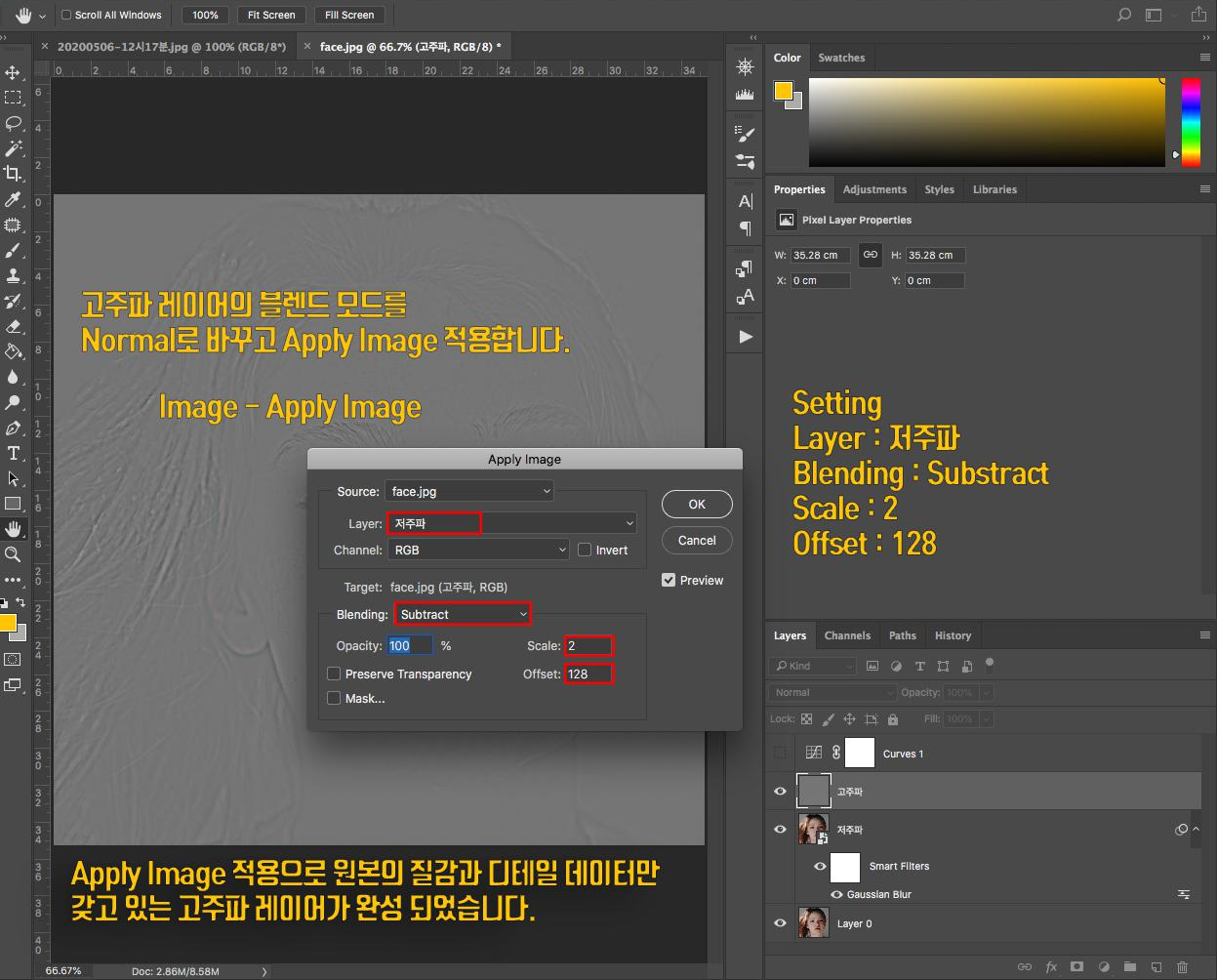Click the Delete layer trash icon

click(1182, 967)
